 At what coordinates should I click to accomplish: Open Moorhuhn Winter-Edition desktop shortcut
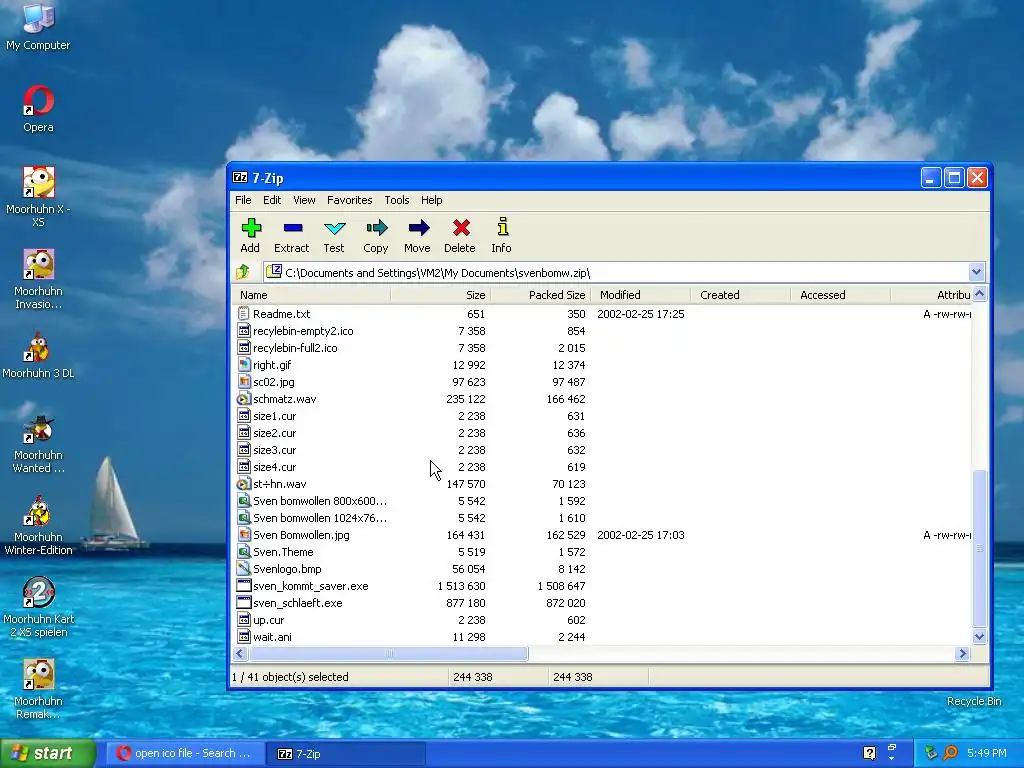[38, 525]
